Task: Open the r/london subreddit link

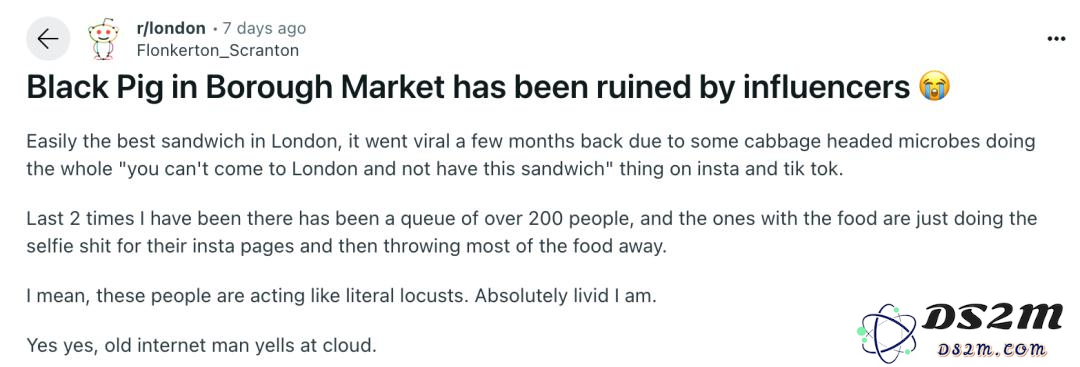Action: tap(171, 28)
